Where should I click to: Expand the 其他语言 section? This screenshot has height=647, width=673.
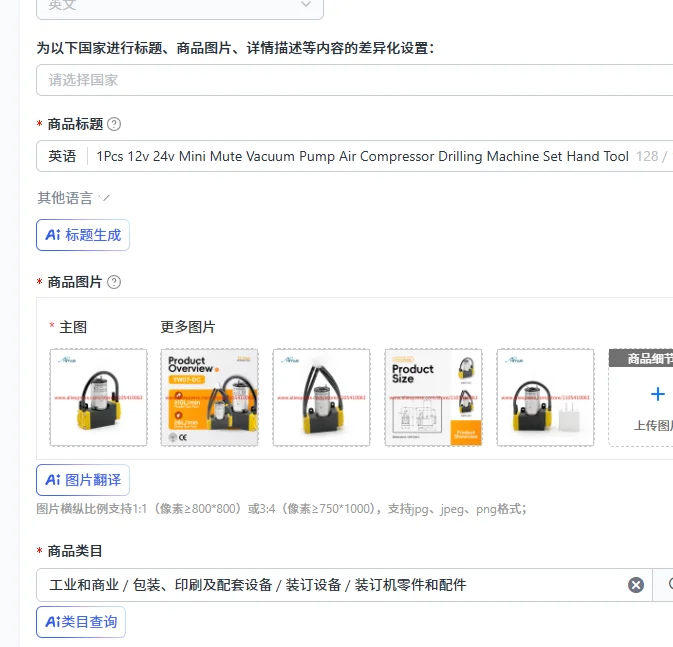pos(73,198)
